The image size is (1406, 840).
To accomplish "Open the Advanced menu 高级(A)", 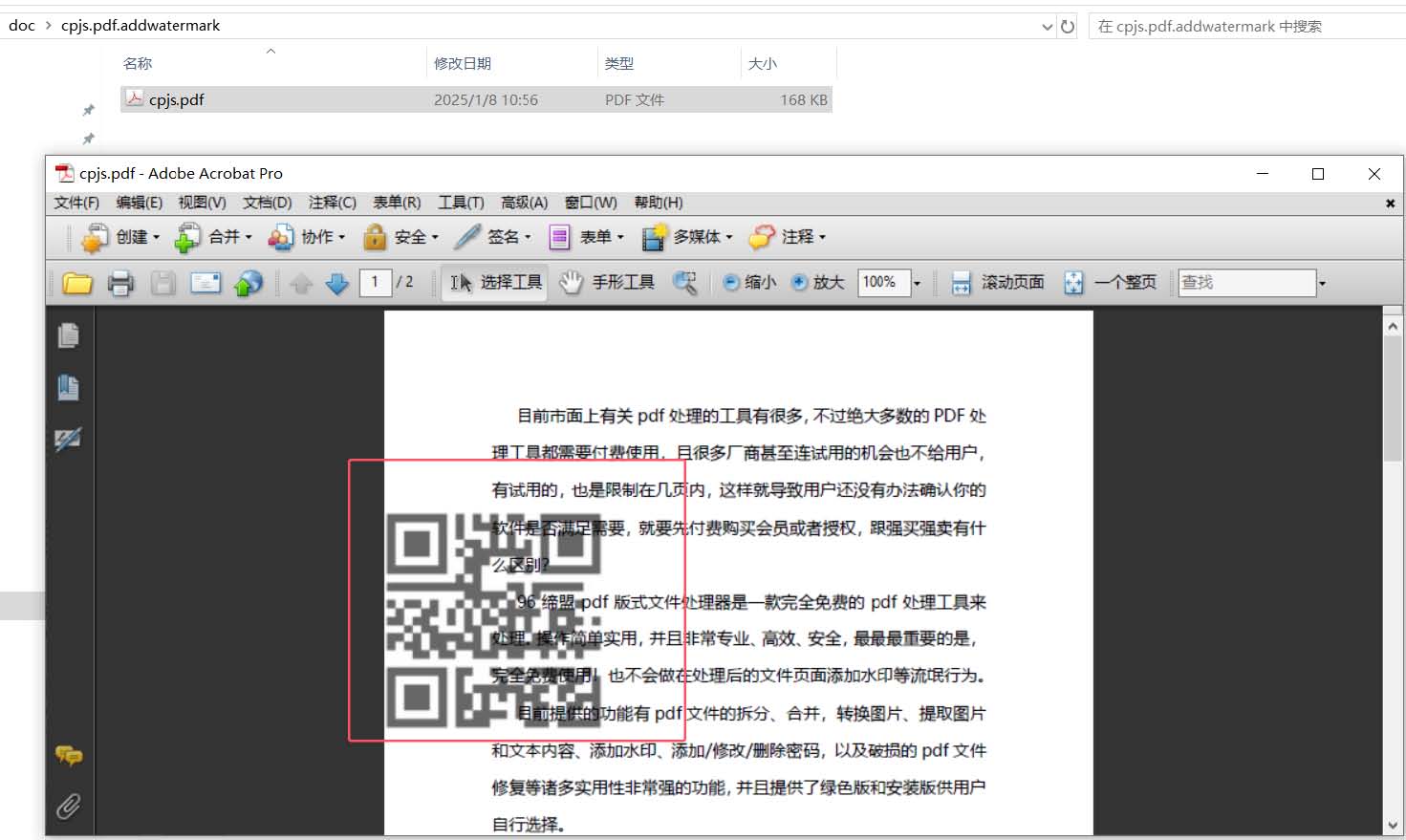I will (x=524, y=203).
